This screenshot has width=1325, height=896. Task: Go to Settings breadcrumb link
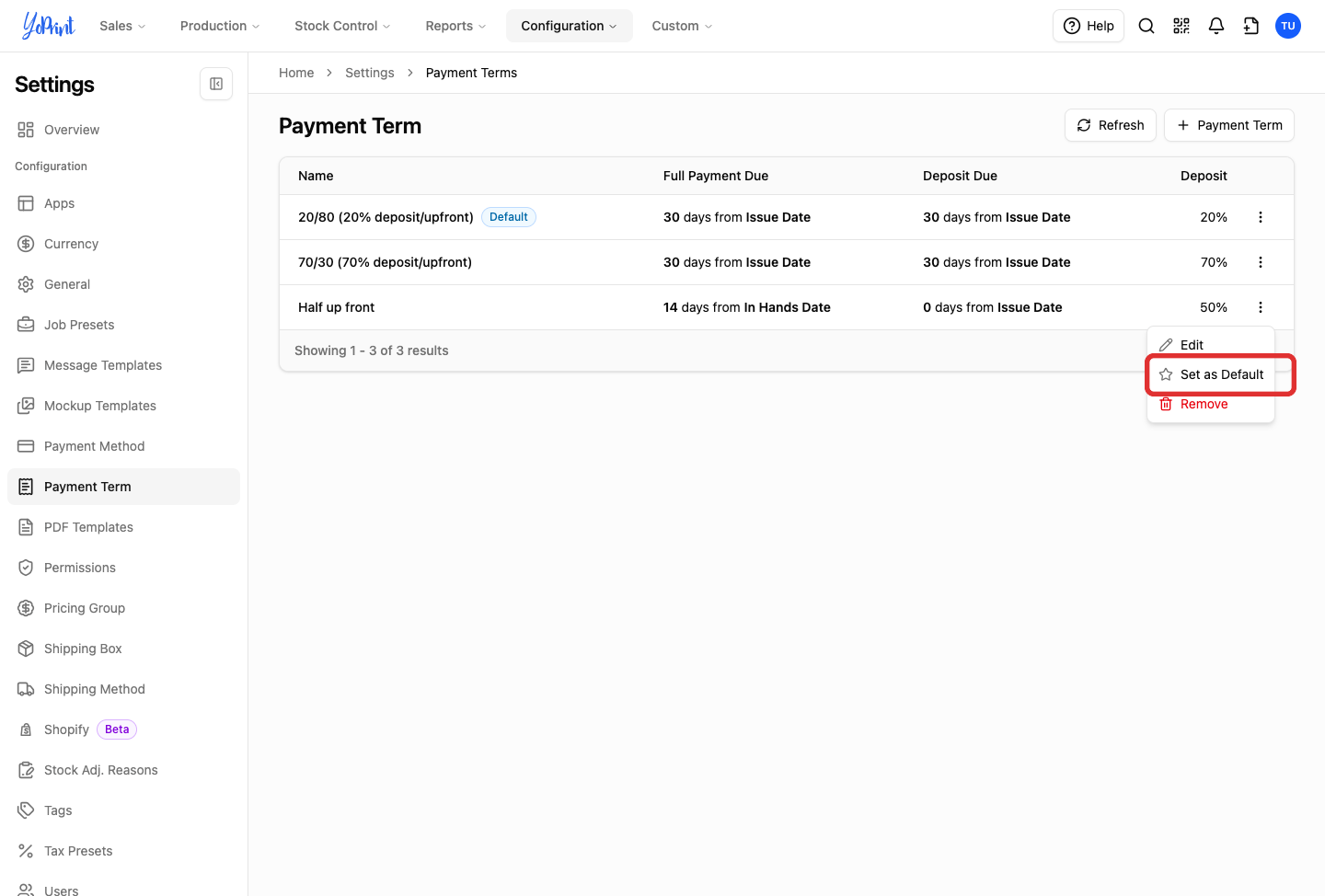[x=370, y=73]
